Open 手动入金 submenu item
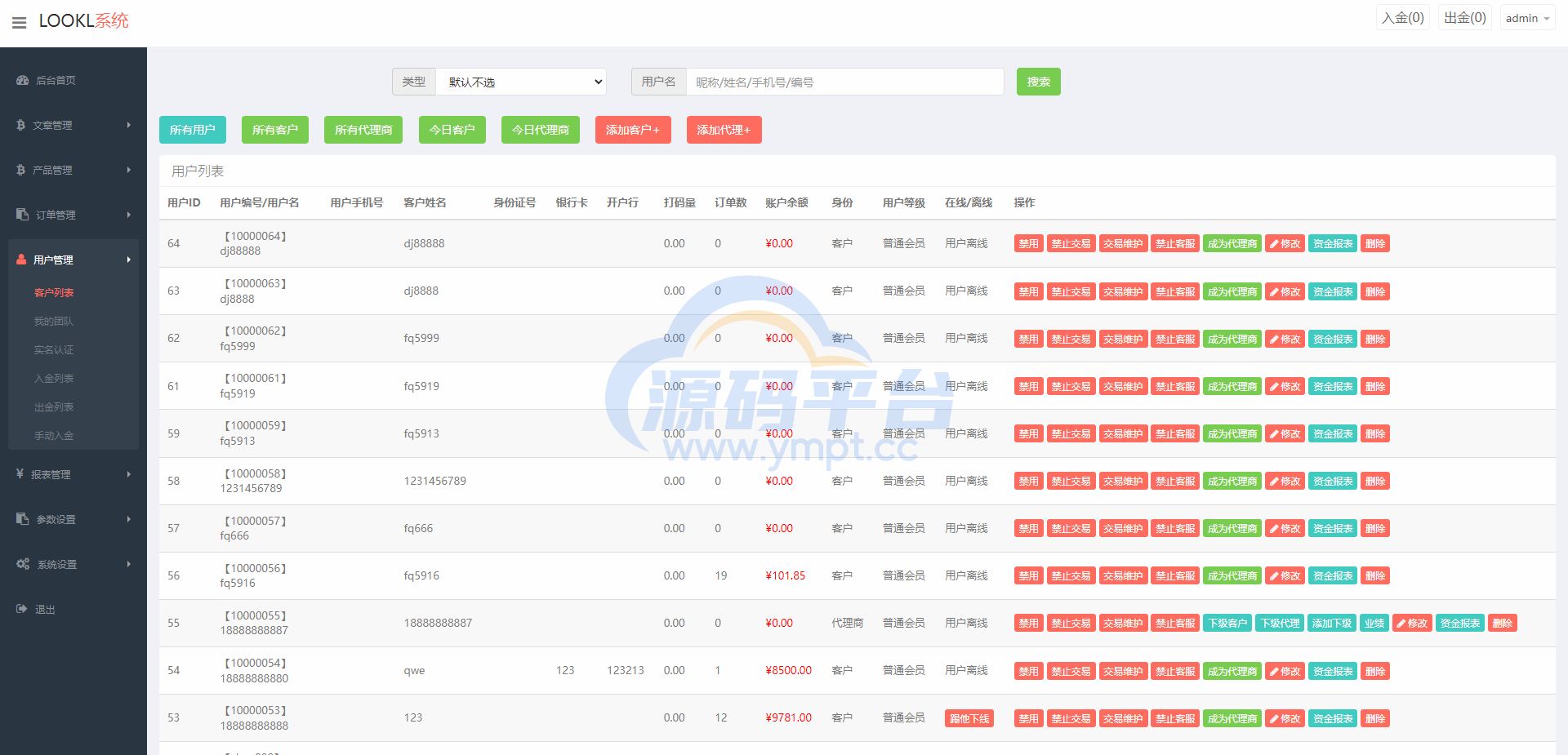Image resolution: width=1568 pixels, height=755 pixels. [x=54, y=435]
